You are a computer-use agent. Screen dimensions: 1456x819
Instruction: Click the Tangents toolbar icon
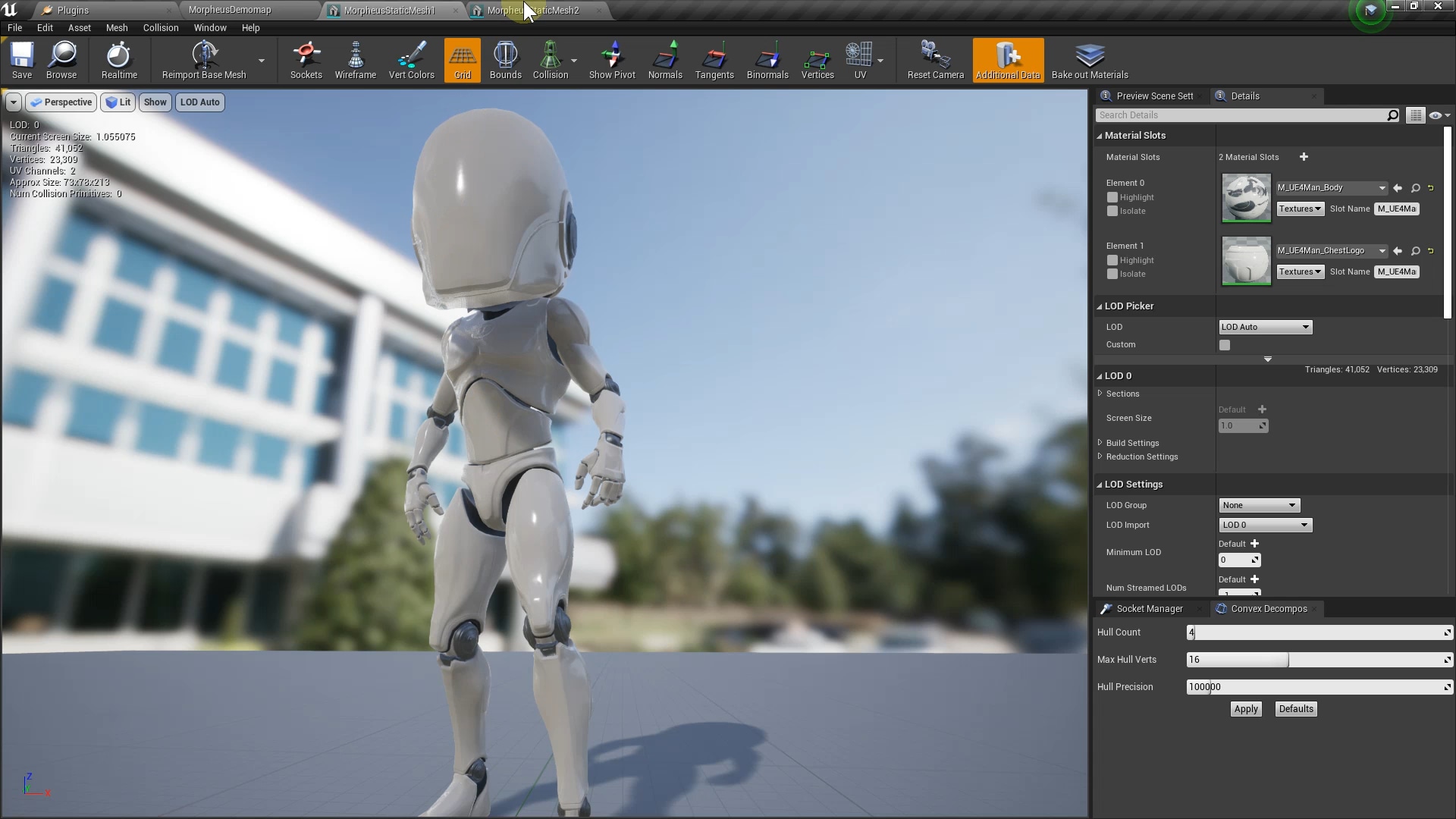714,61
